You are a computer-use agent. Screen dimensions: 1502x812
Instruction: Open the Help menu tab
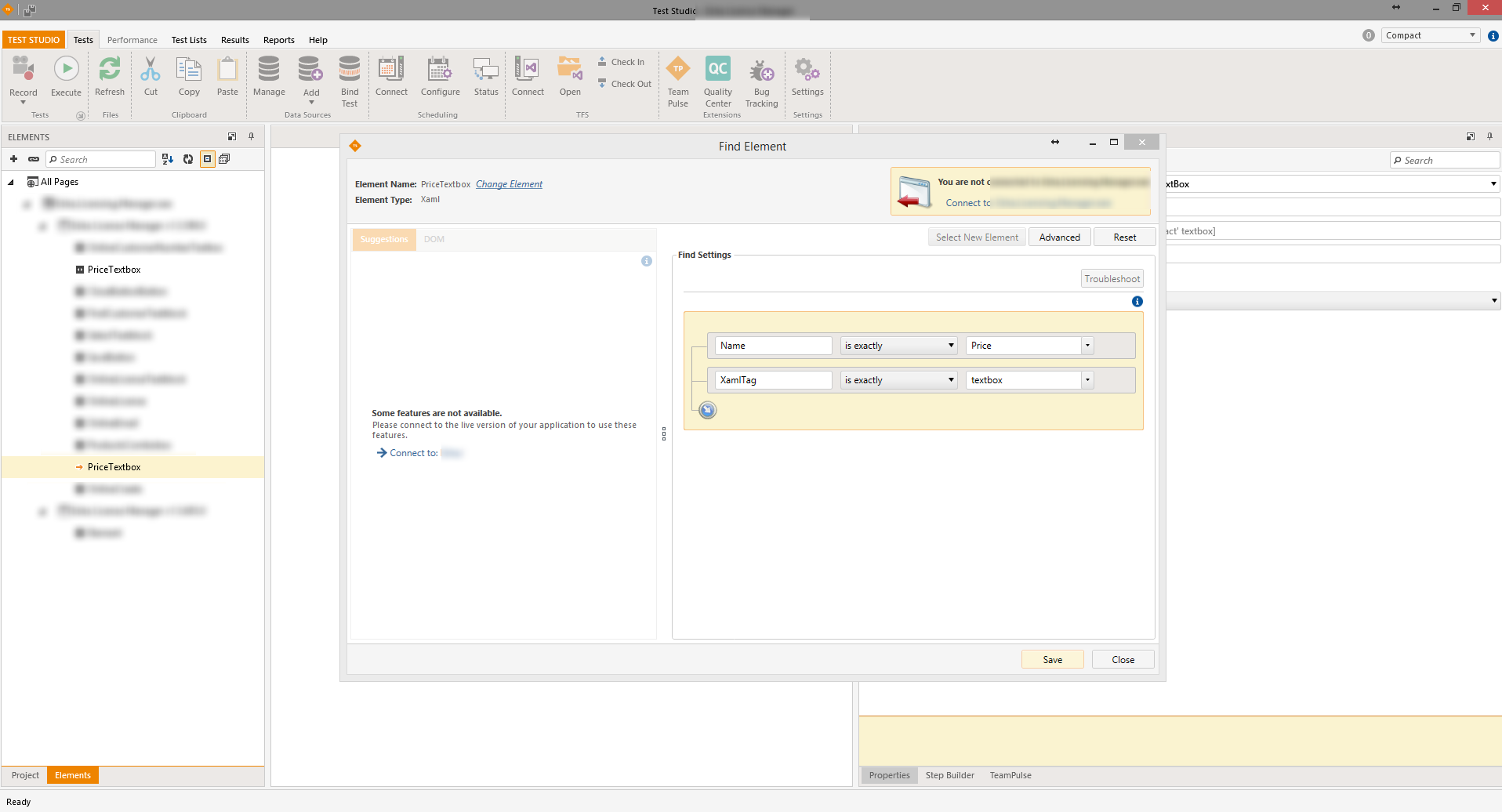point(317,40)
